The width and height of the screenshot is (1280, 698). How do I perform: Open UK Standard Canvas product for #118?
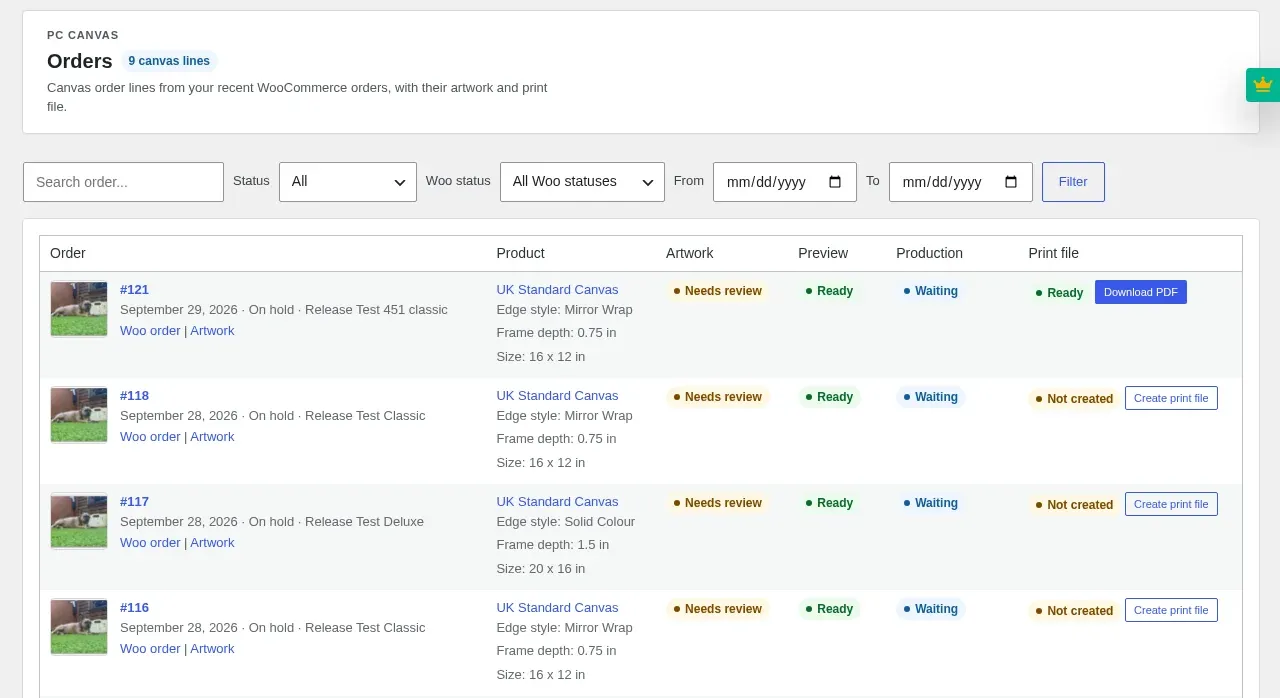click(x=557, y=396)
